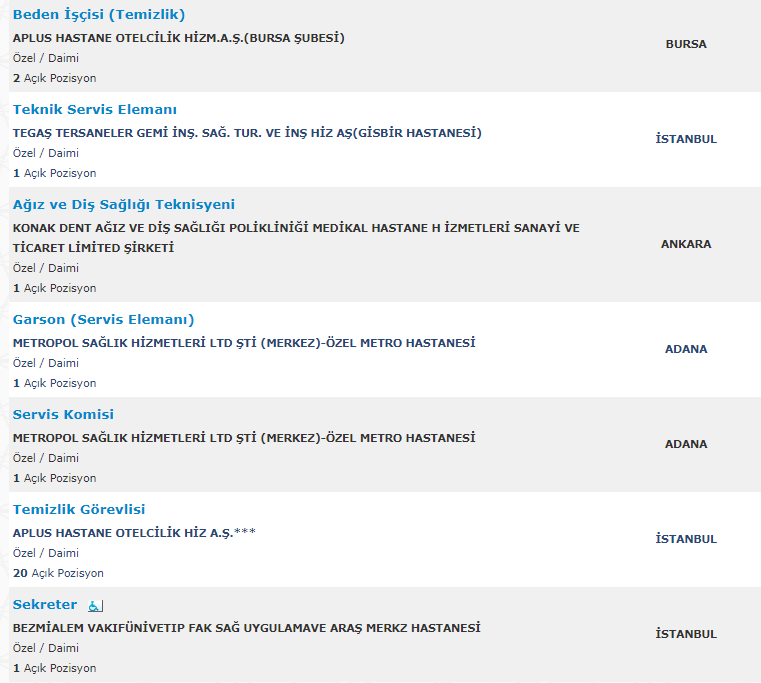Click ADANA location of Garson listing
This screenshot has width=761, height=683.
coord(686,349)
